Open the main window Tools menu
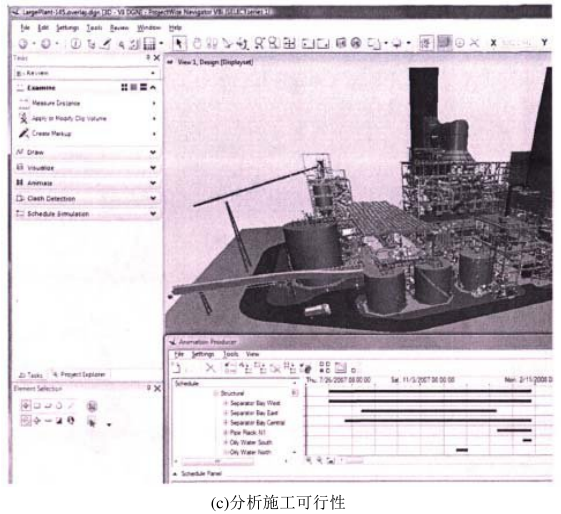561x514 pixels. coord(94,28)
